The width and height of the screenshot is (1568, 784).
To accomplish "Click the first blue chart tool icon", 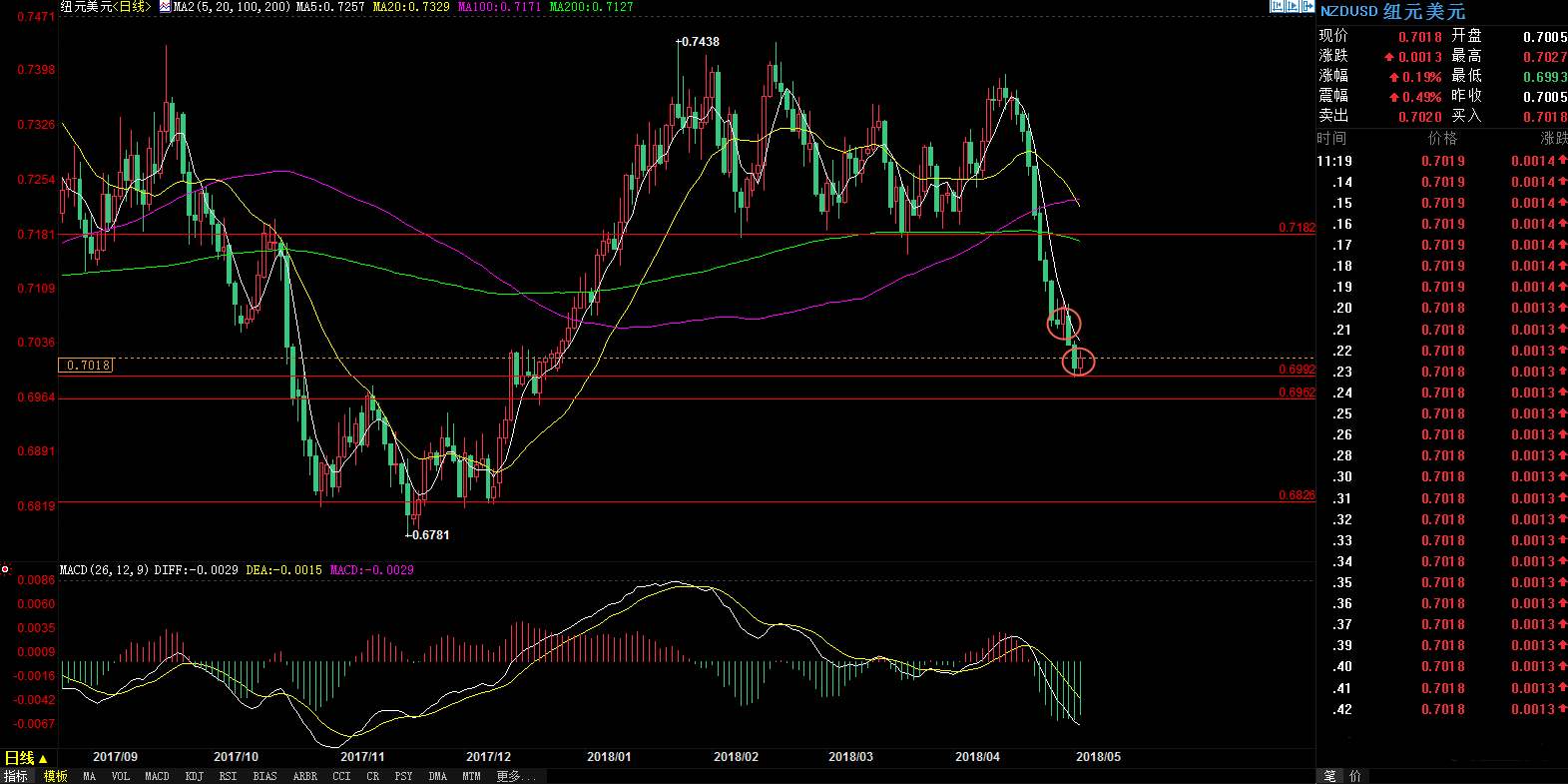I will point(1277,7).
